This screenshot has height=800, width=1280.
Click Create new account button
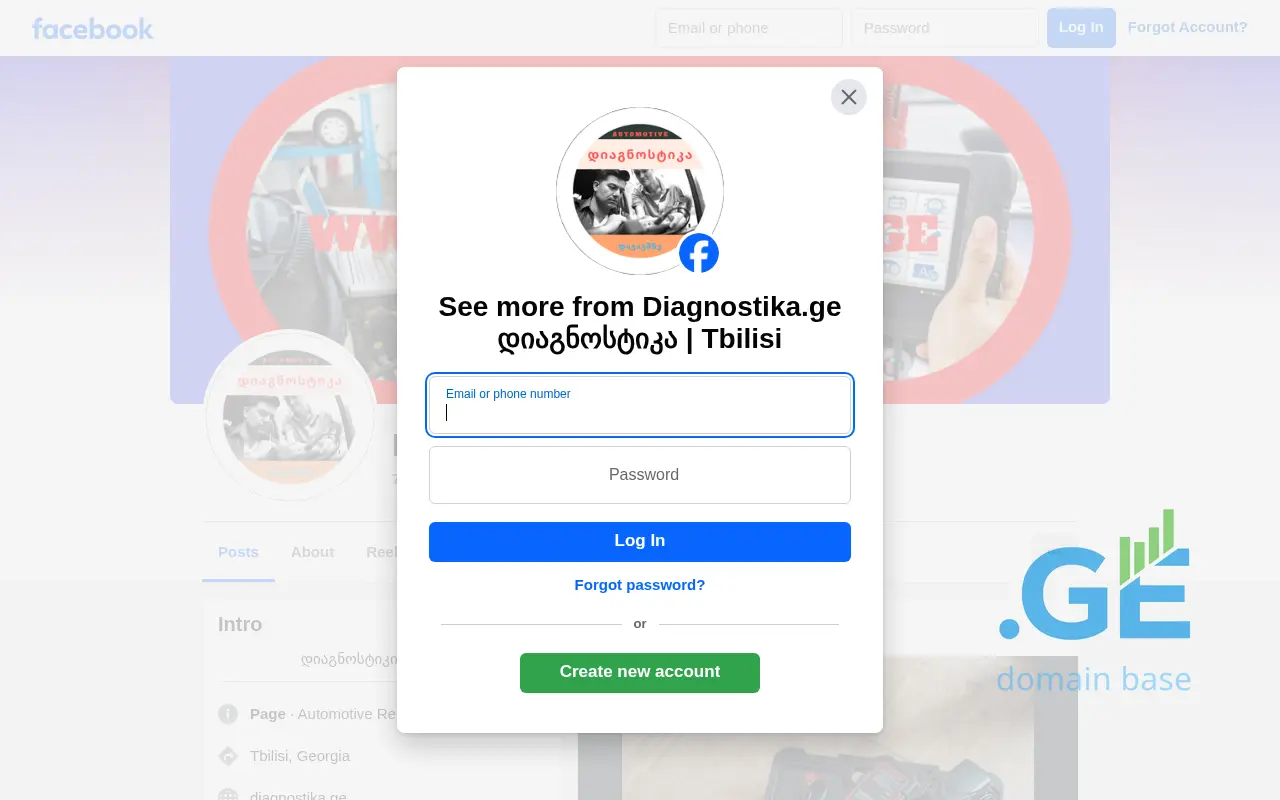point(640,672)
